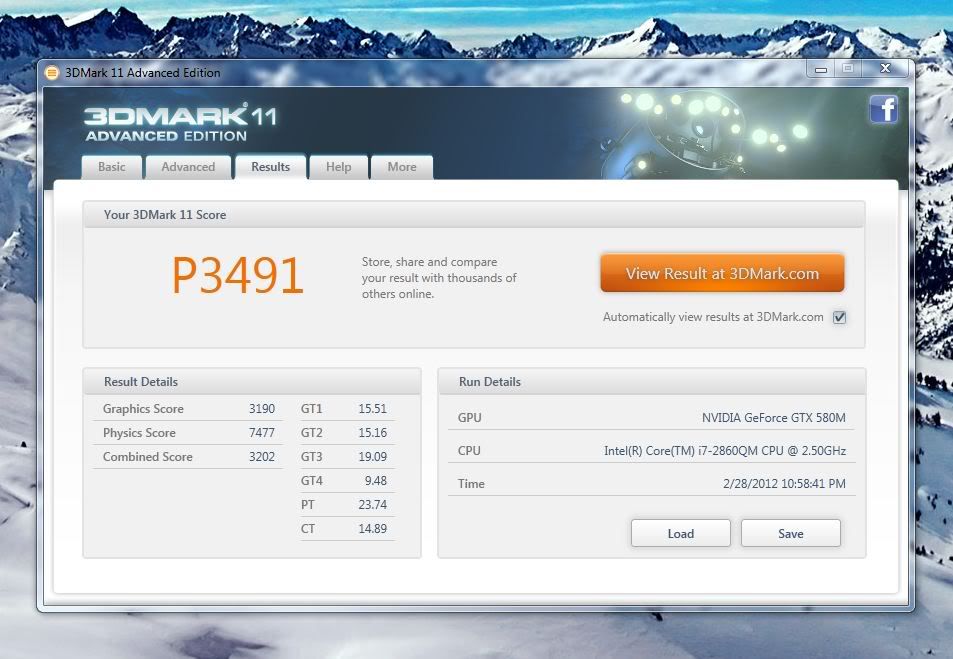Click the Combined Score row label
Image resolution: width=953 pixels, height=659 pixels.
[x=148, y=457]
